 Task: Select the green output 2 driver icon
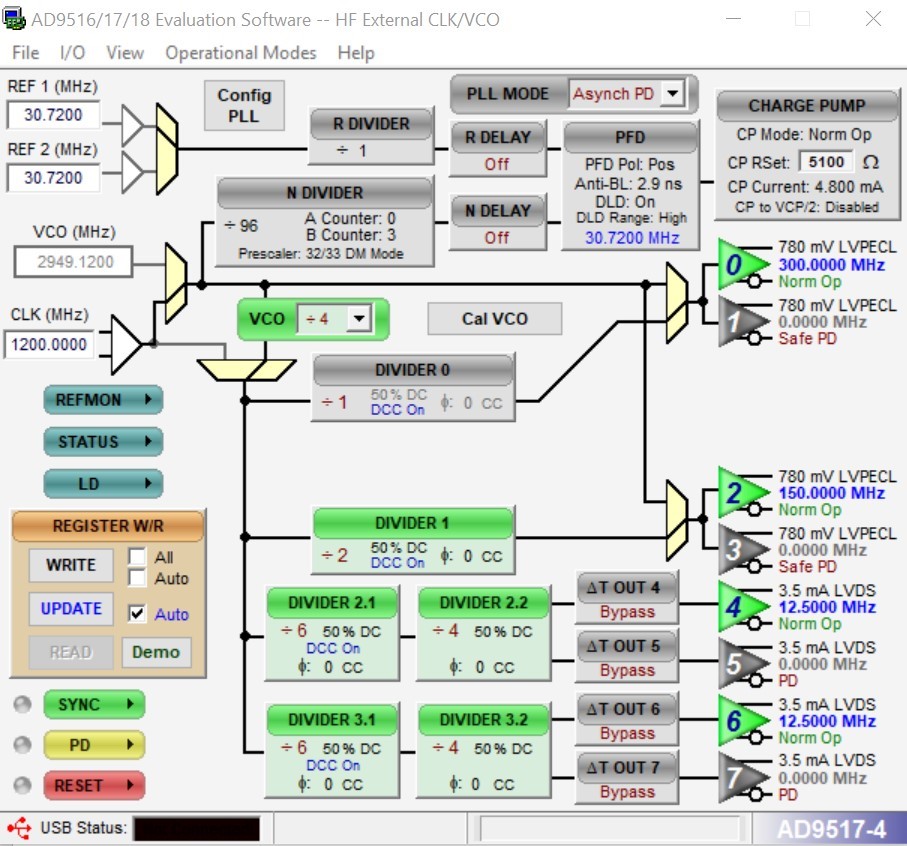pos(742,493)
